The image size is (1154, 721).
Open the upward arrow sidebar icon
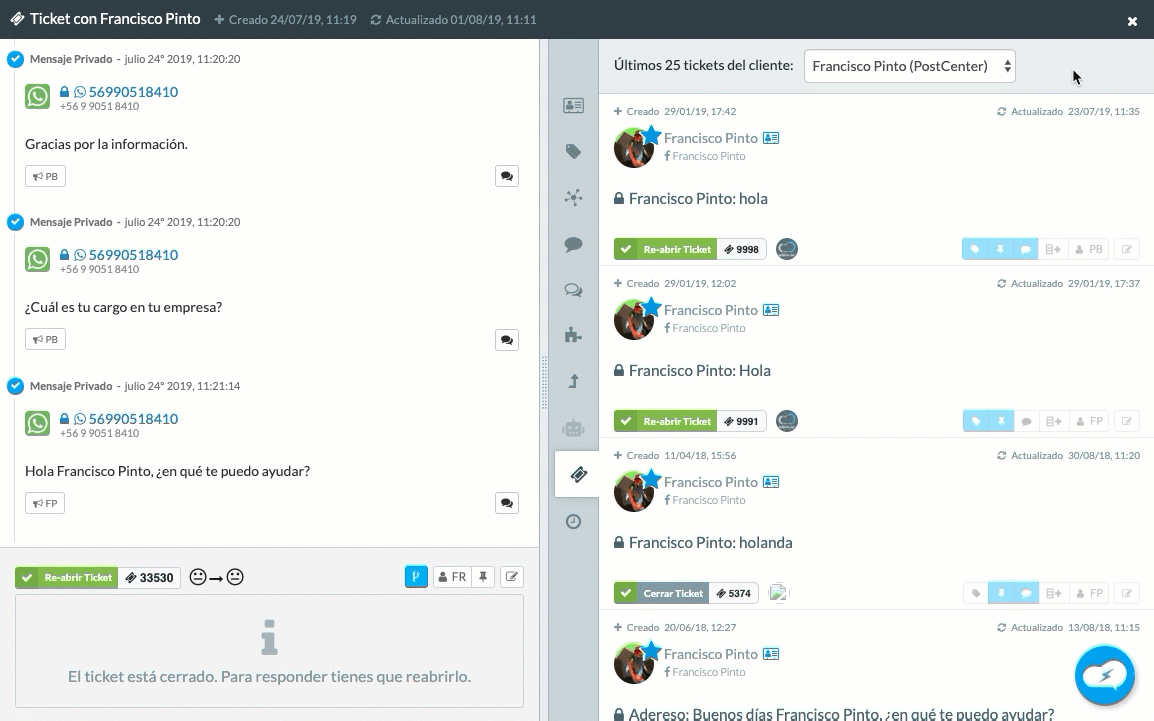click(x=573, y=381)
